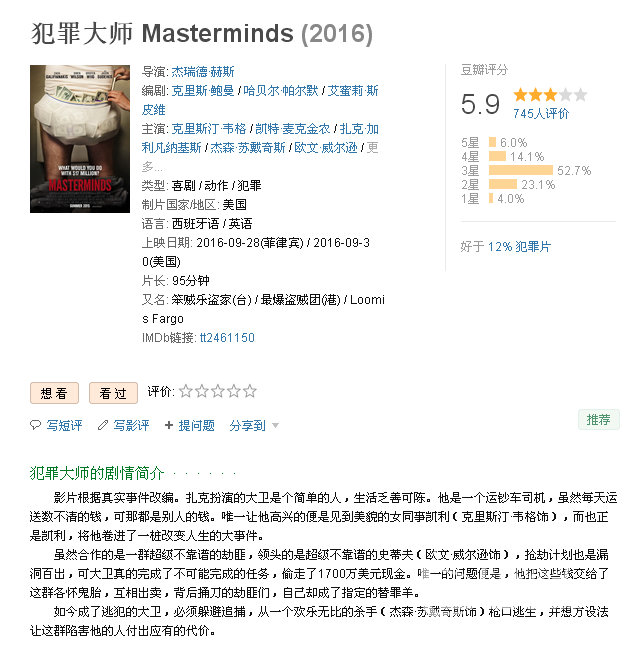631x650 pixels.
Task: Click the speech bubble 写短评 icon
Action: coord(36,425)
